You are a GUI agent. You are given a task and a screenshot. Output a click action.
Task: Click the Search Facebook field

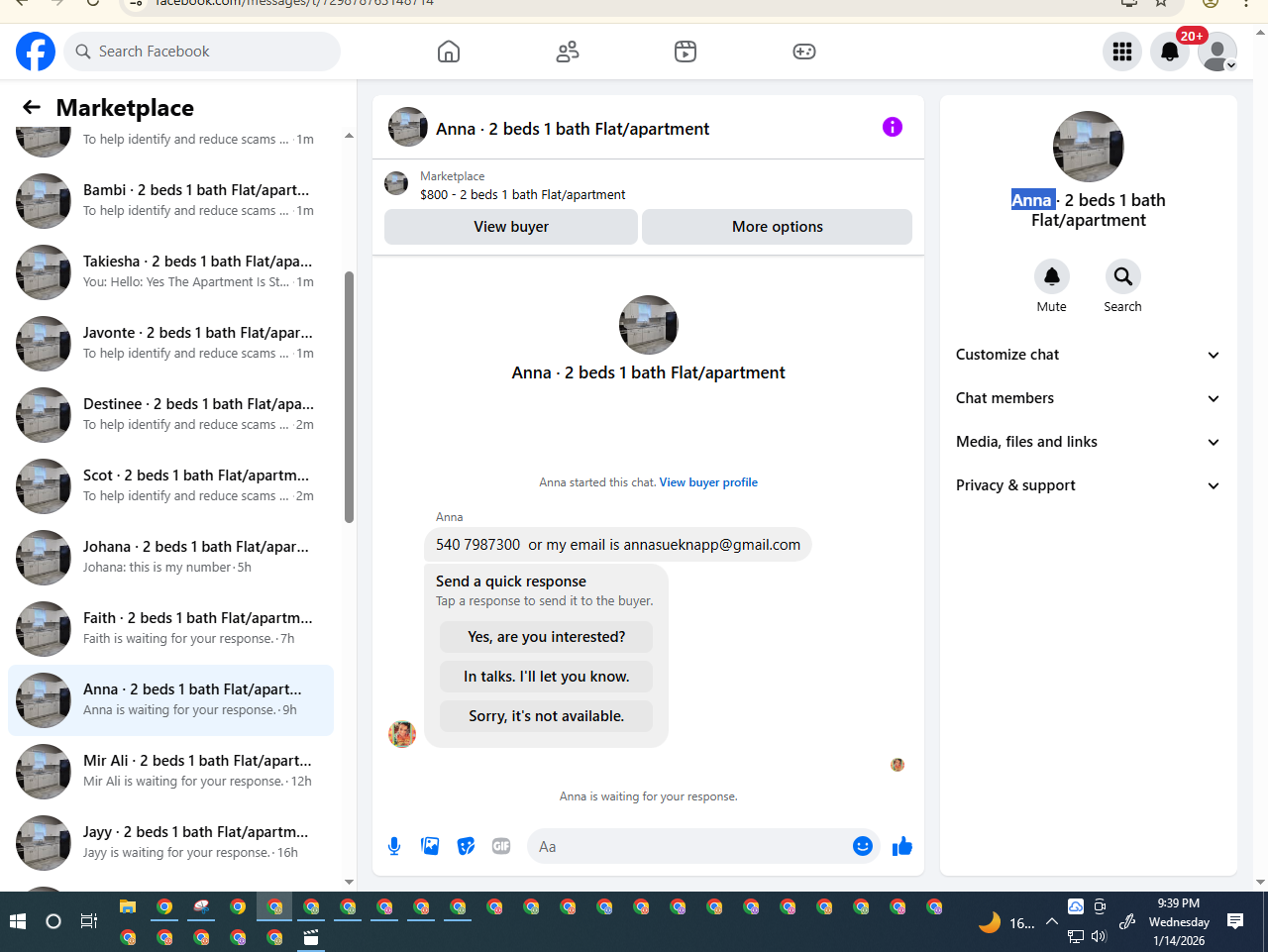(x=202, y=52)
